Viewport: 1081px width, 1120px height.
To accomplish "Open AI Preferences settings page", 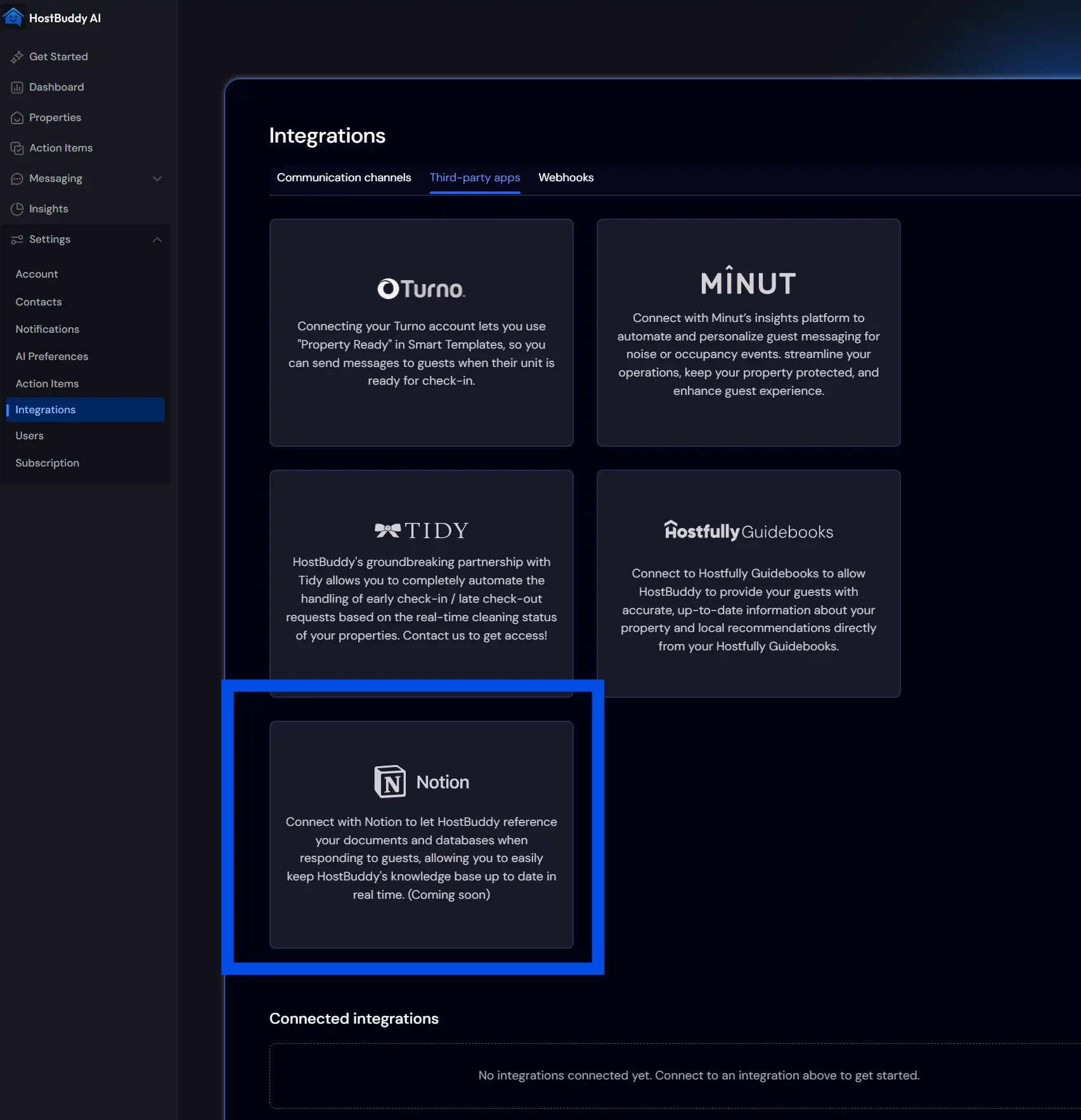I will pos(52,356).
